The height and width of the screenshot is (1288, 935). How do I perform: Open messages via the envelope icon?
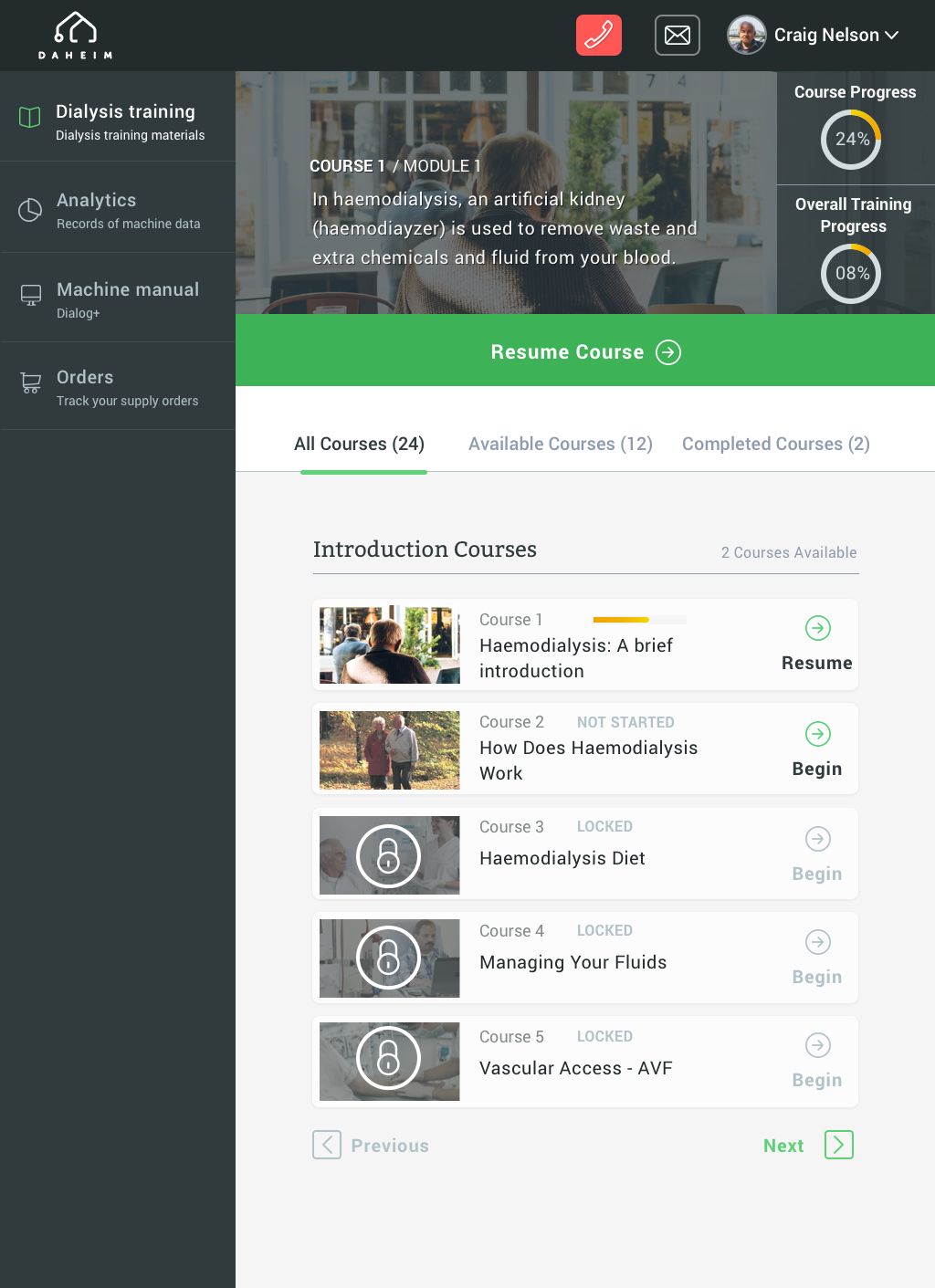(x=677, y=35)
